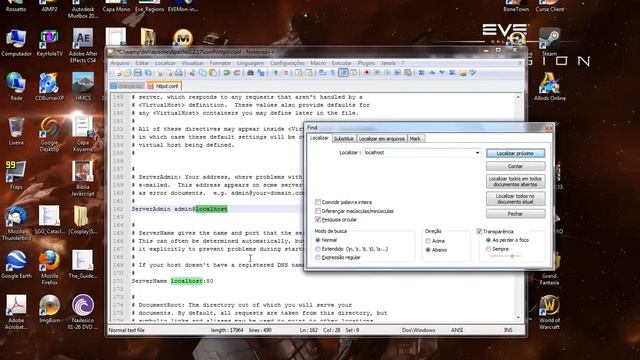Image resolution: width=640 pixels, height=360 pixels.
Task: Click the Fechar button
Action: coord(515,214)
